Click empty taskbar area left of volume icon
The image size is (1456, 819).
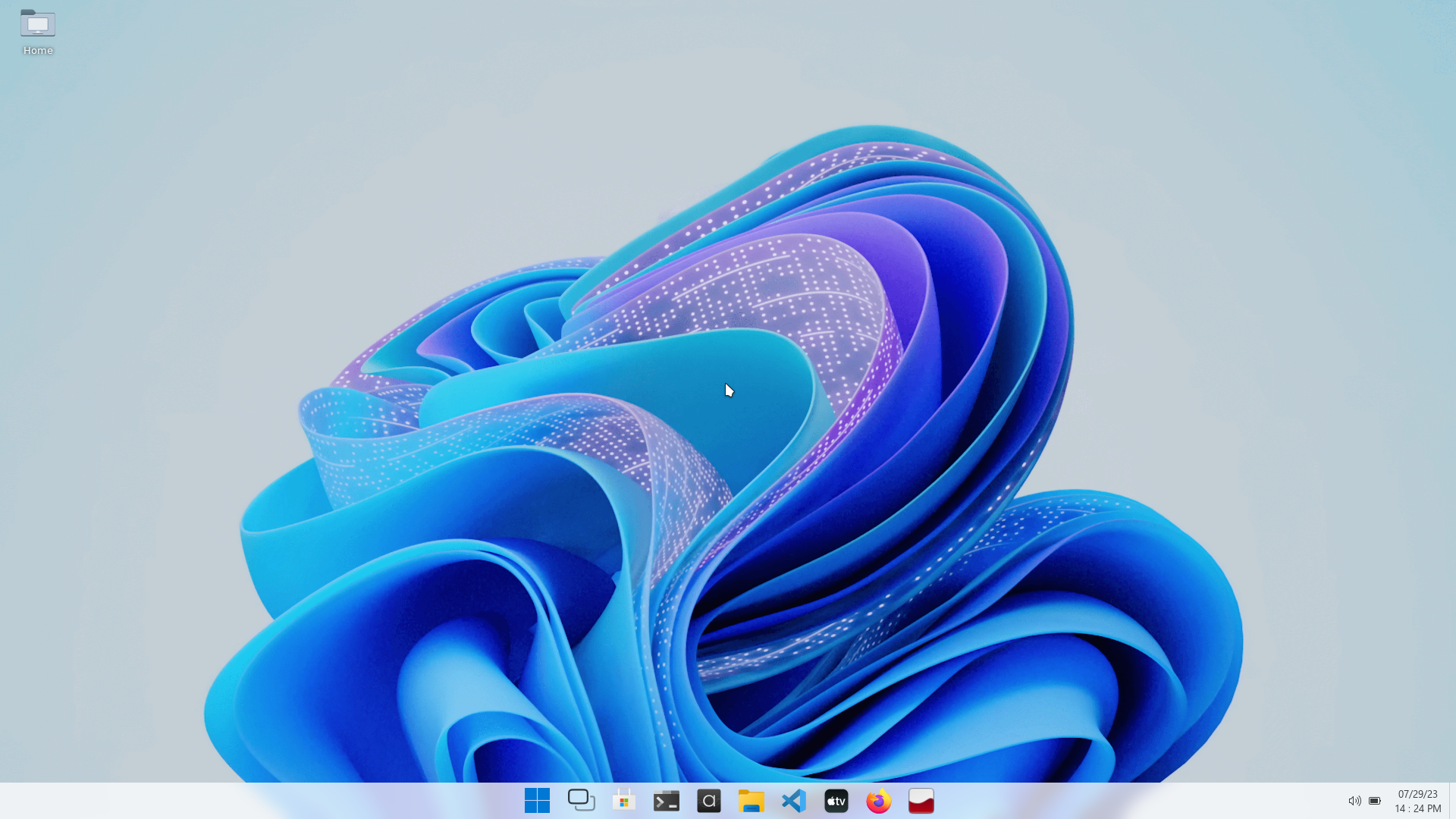[x=1137, y=801]
